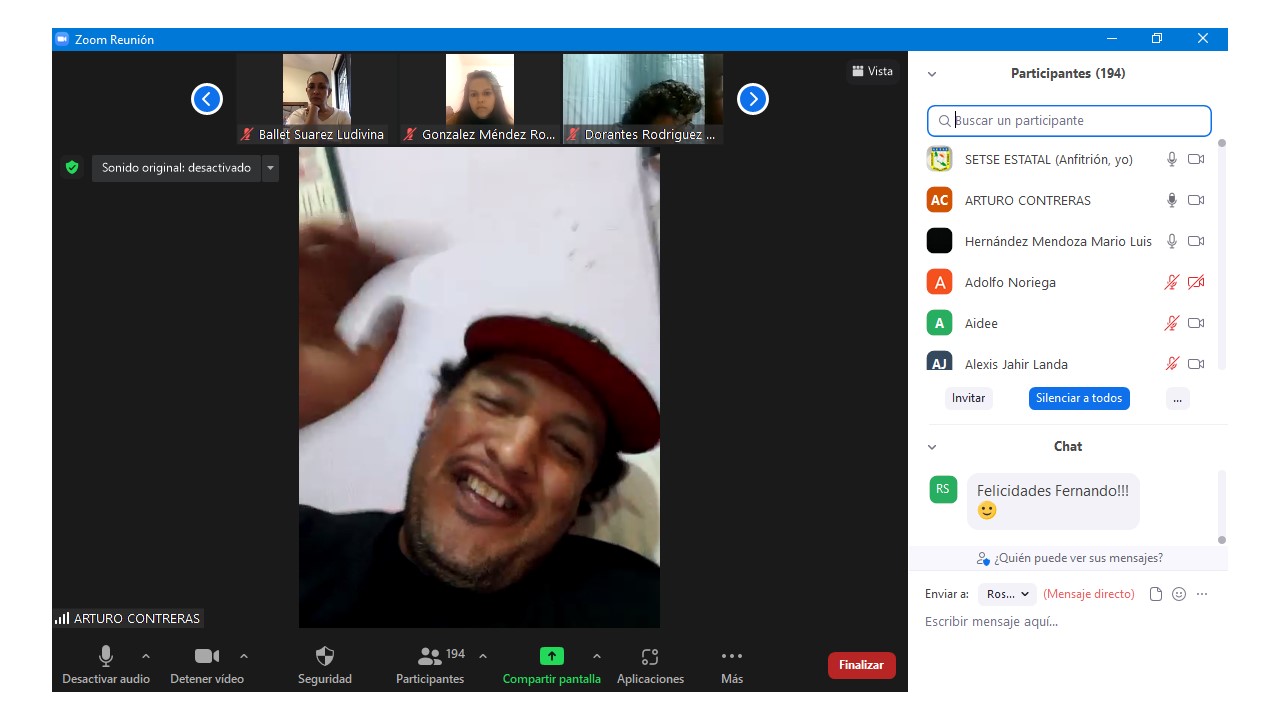Click the Adolfo Noriega avatar
The height and width of the screenshot is (720, 1280).
point(939,282)
